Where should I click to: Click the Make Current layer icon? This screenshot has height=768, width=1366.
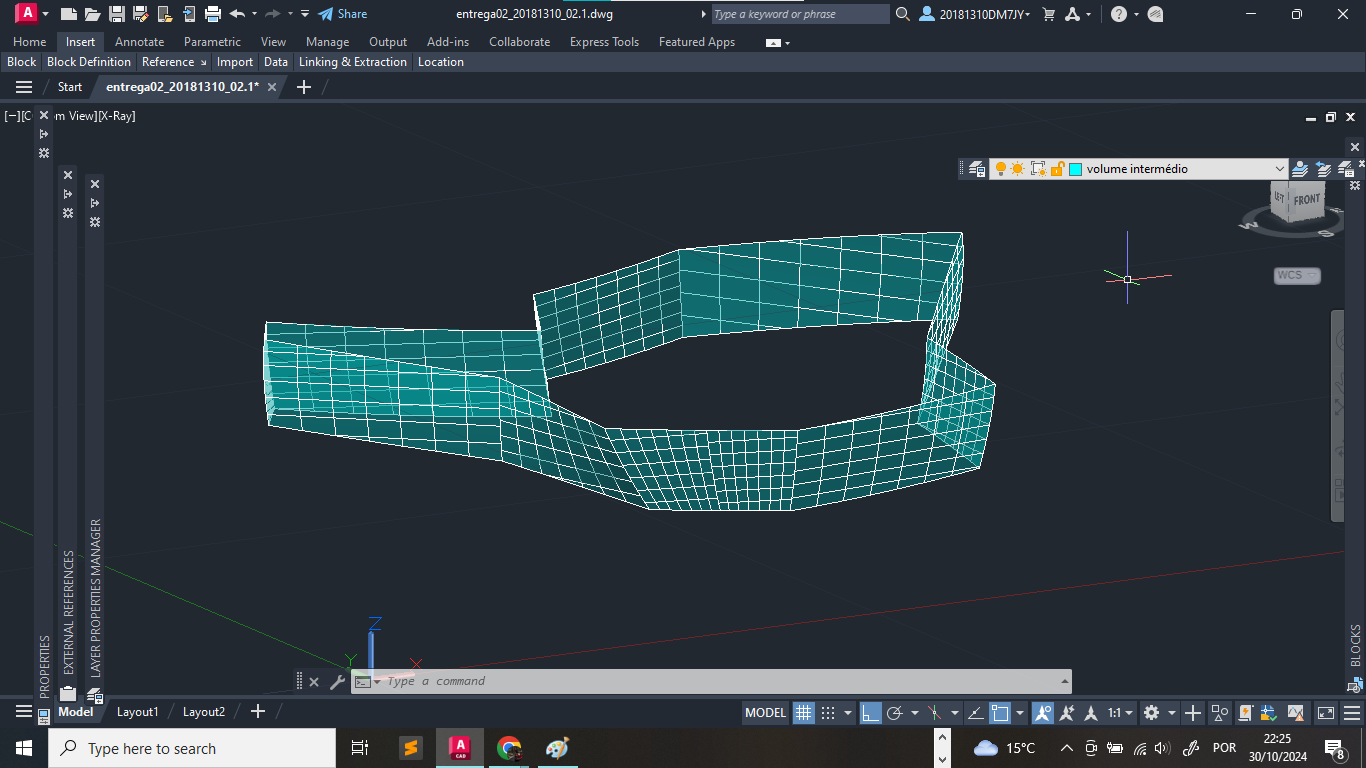pyautogui.click(x=1300, y=169)
